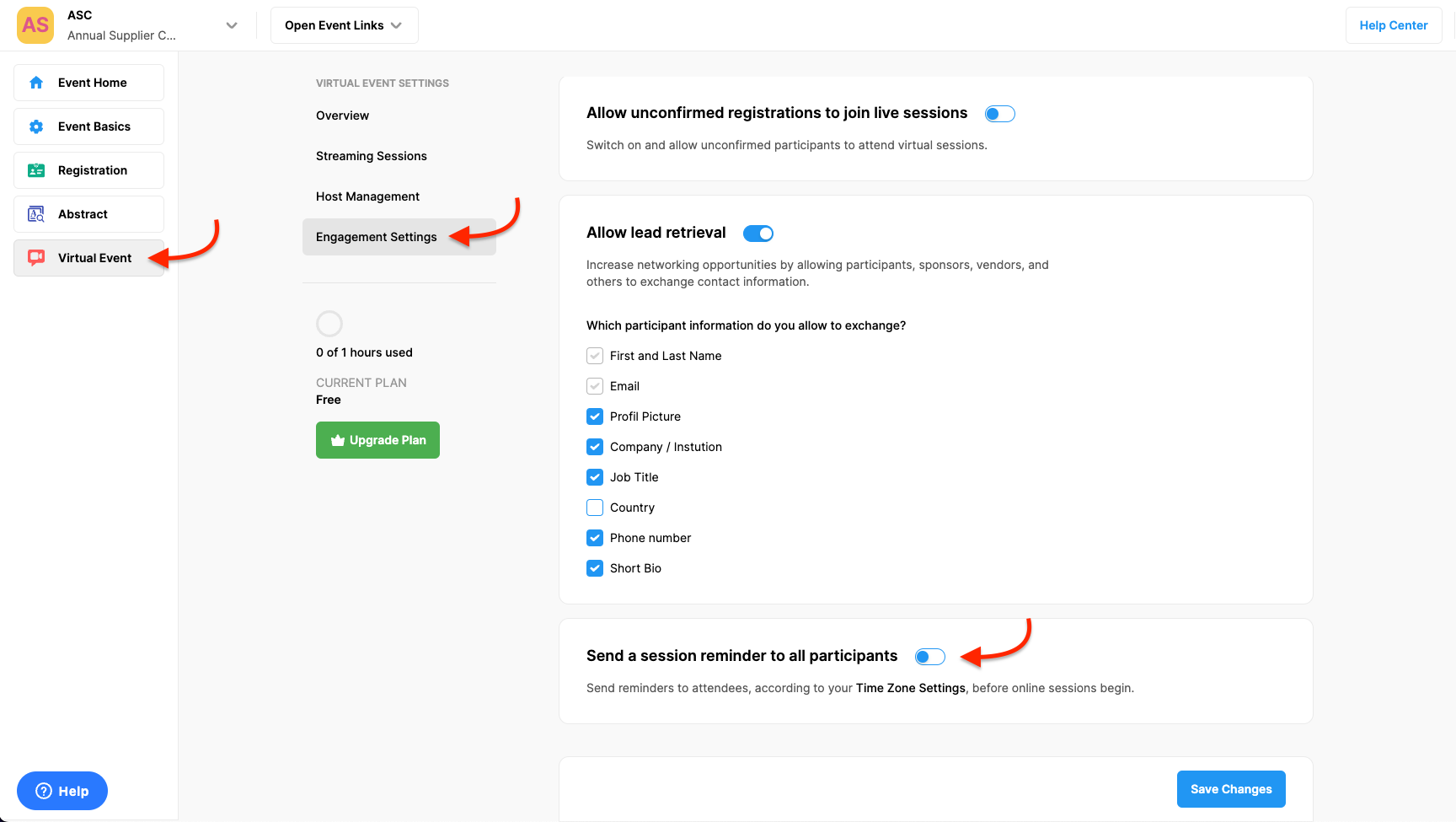Image resolution: width=1456 pixels, height=822 pixels.
Task: Check the Country checkbox
Action: point(595,508)
